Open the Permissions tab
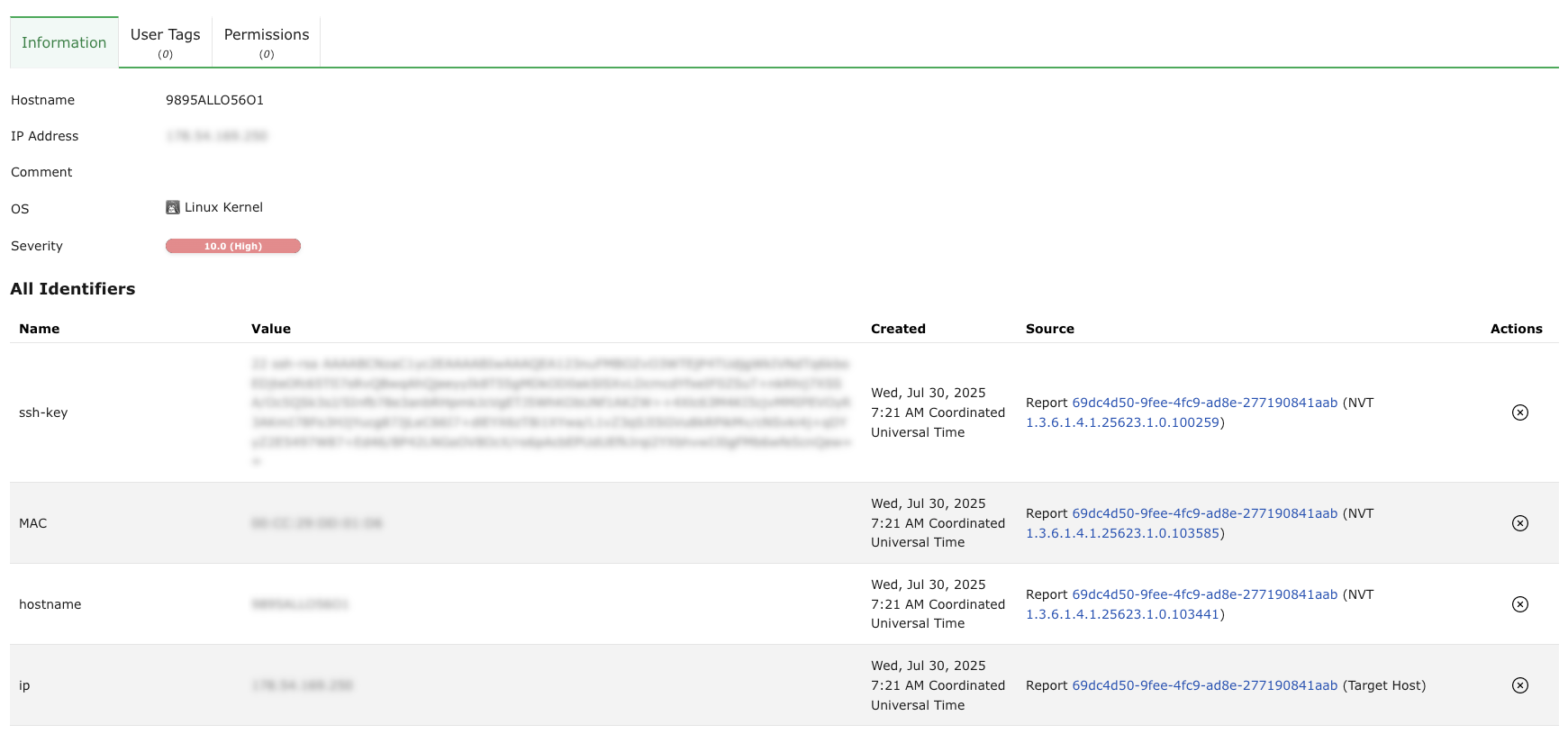The image size is (1568, 743). point(267,42)
